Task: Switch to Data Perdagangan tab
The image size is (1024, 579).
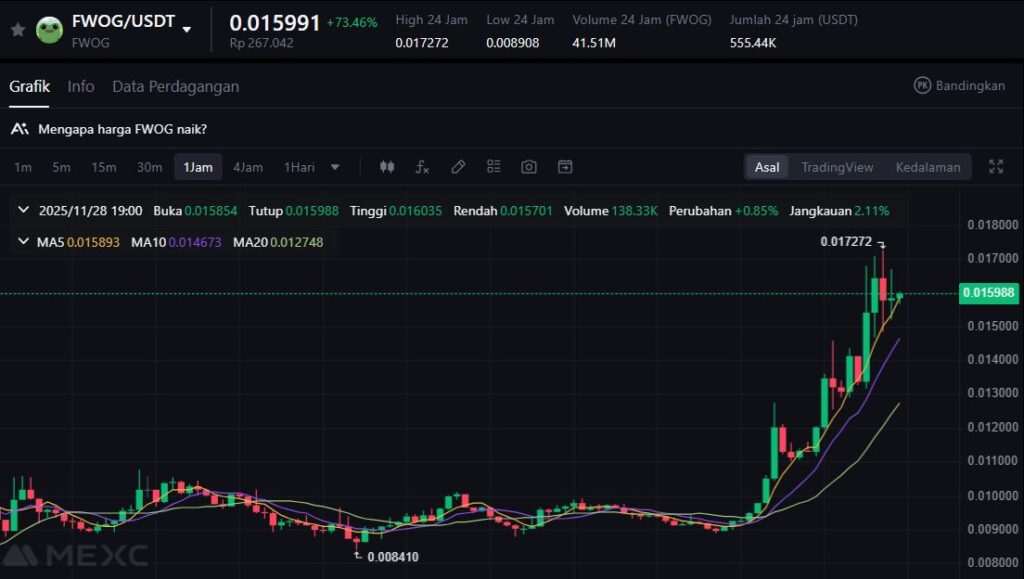Action: 175,87
